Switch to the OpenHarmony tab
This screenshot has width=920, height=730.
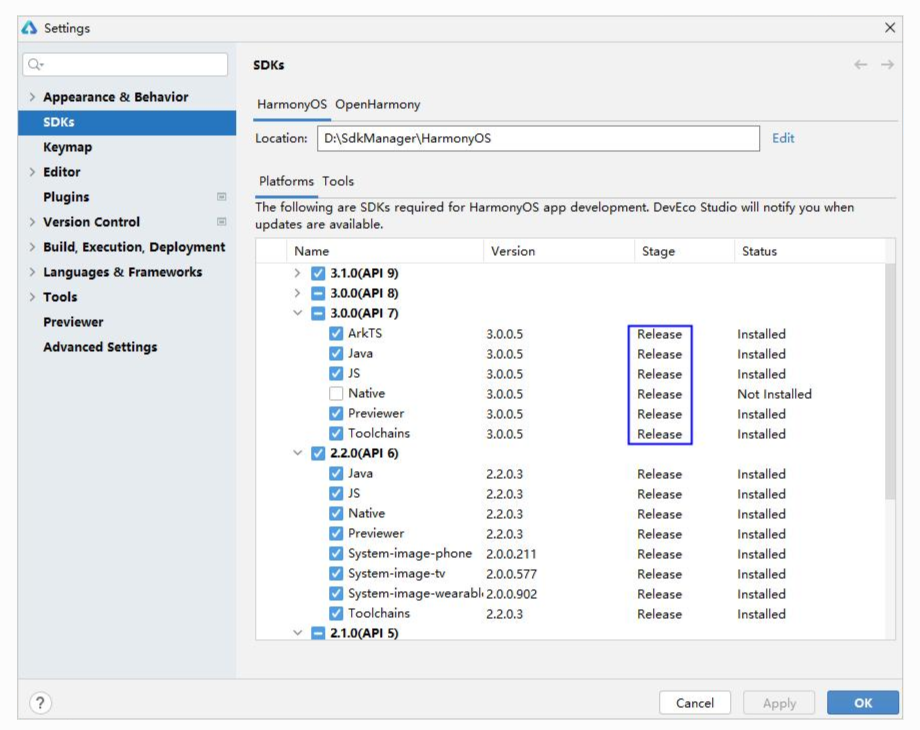point(378,104)
